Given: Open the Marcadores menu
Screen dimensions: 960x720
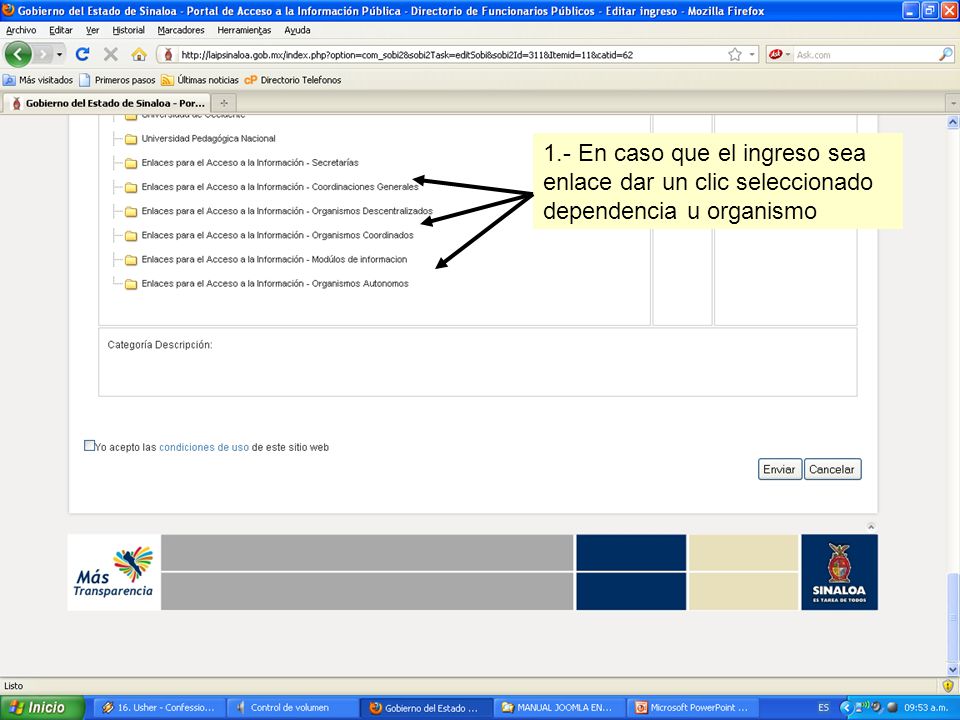Looking at the screenshot, I should point(181,30).
